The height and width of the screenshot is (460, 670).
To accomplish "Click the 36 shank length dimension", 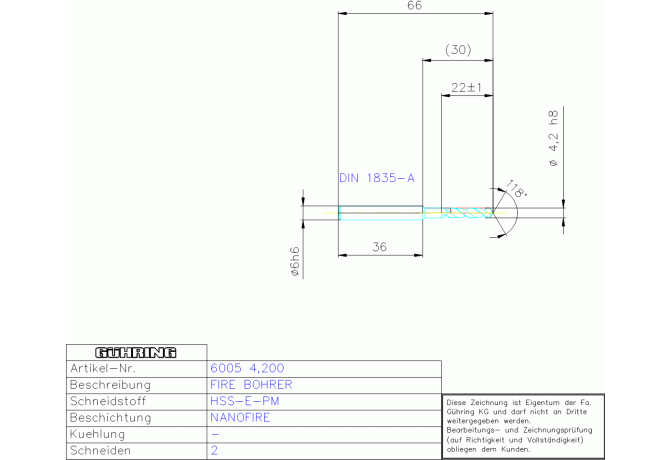I will pos(380,246).
